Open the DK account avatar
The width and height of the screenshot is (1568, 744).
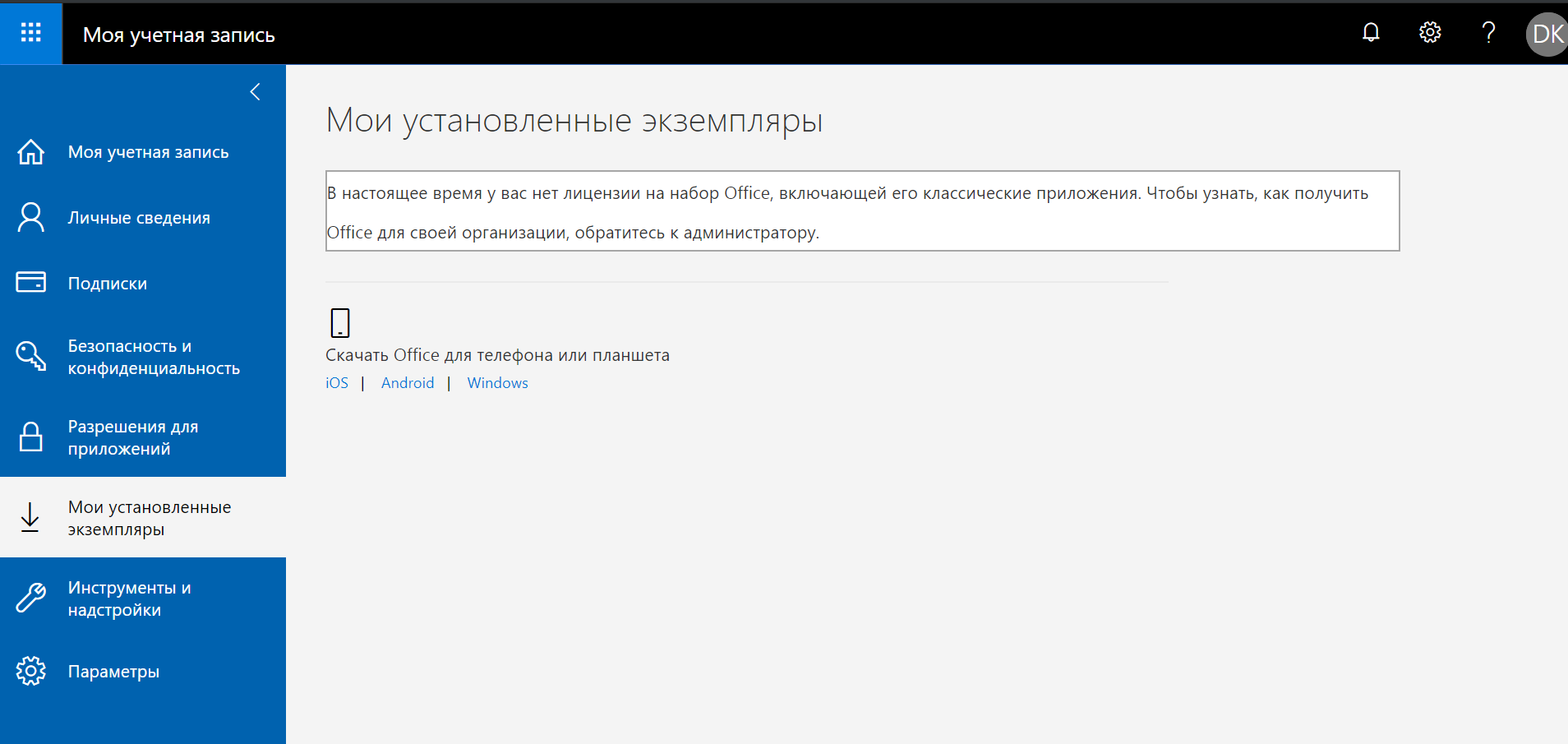(x=1547, y=34)
